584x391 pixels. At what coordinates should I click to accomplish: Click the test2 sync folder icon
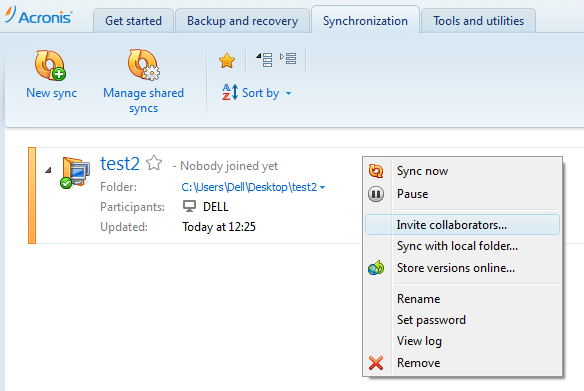coord(75,173)
